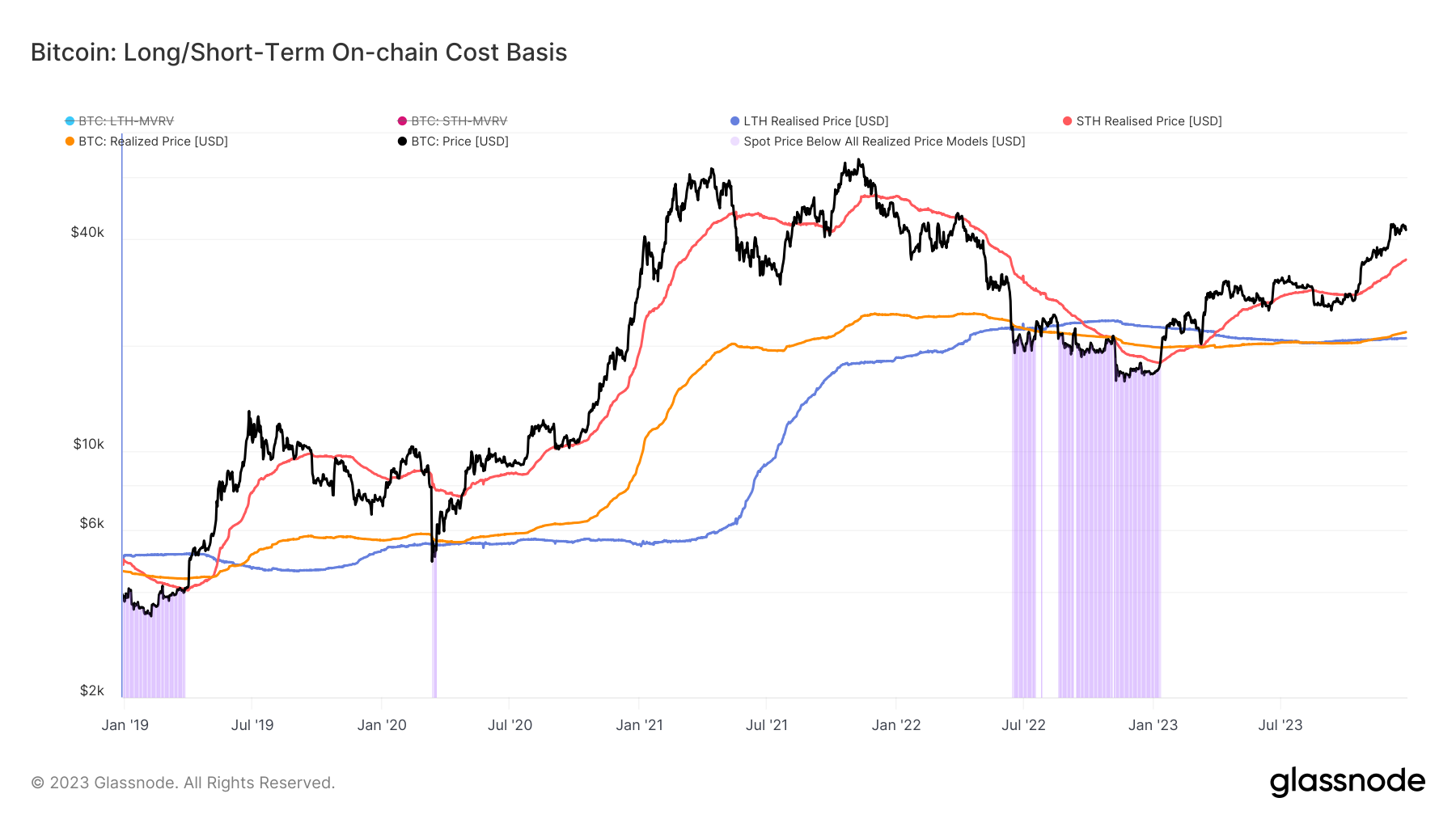The height and width of the screenshot is (819, 1456).
Task: Click the black BTC: Price legend dot
Action: click(x=402, y=141)
